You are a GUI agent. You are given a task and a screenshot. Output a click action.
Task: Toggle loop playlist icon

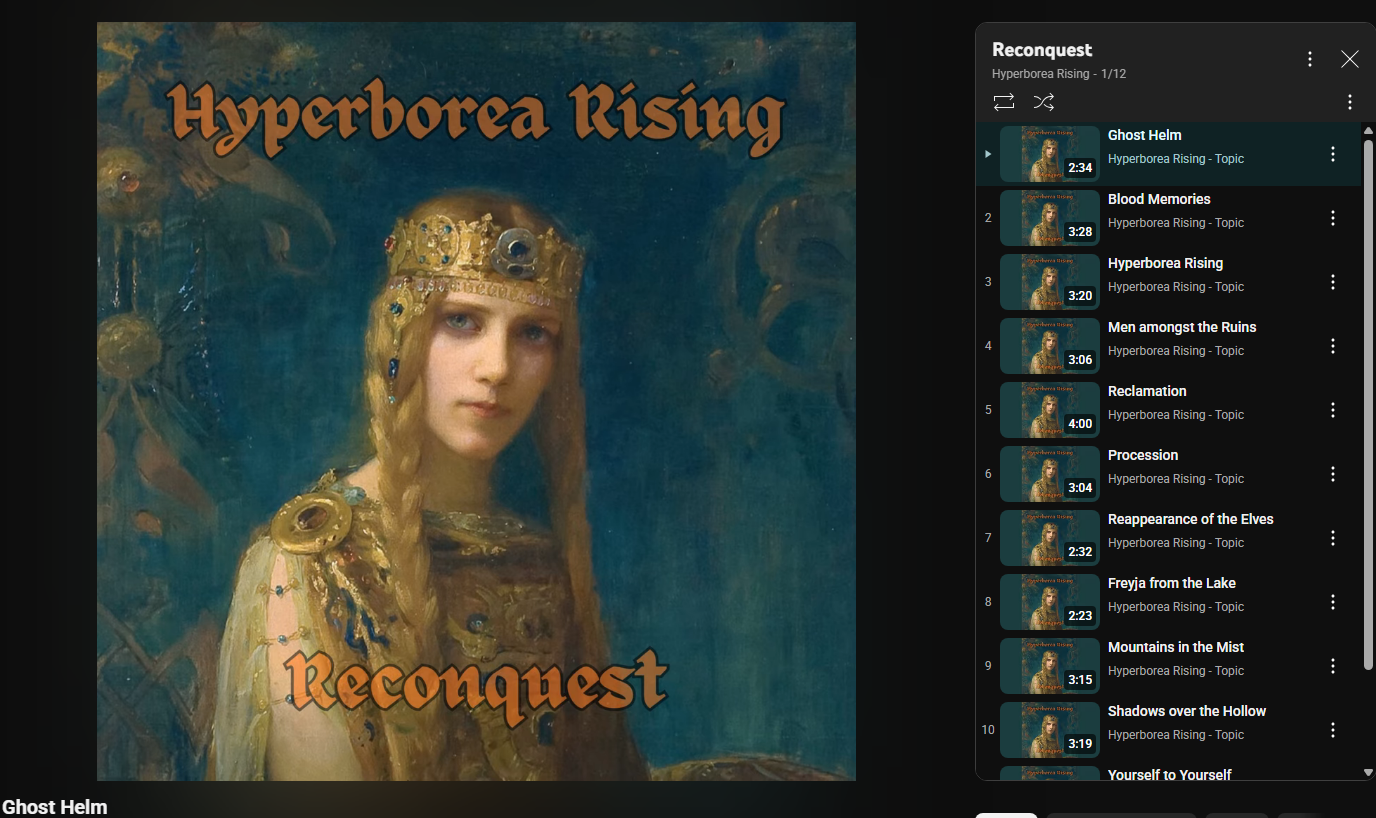[1004, 102]
